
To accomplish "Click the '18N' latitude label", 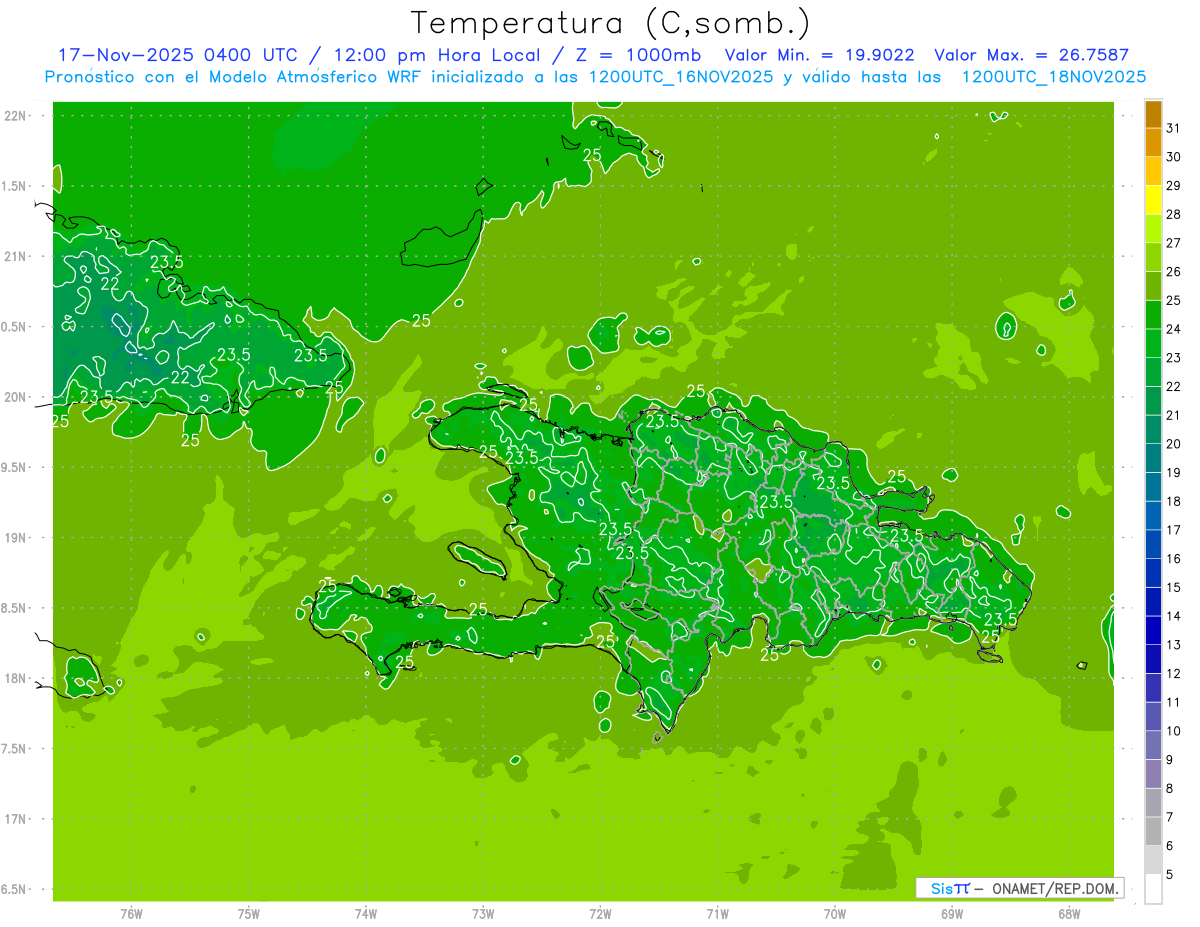I will tap(15, 678).
